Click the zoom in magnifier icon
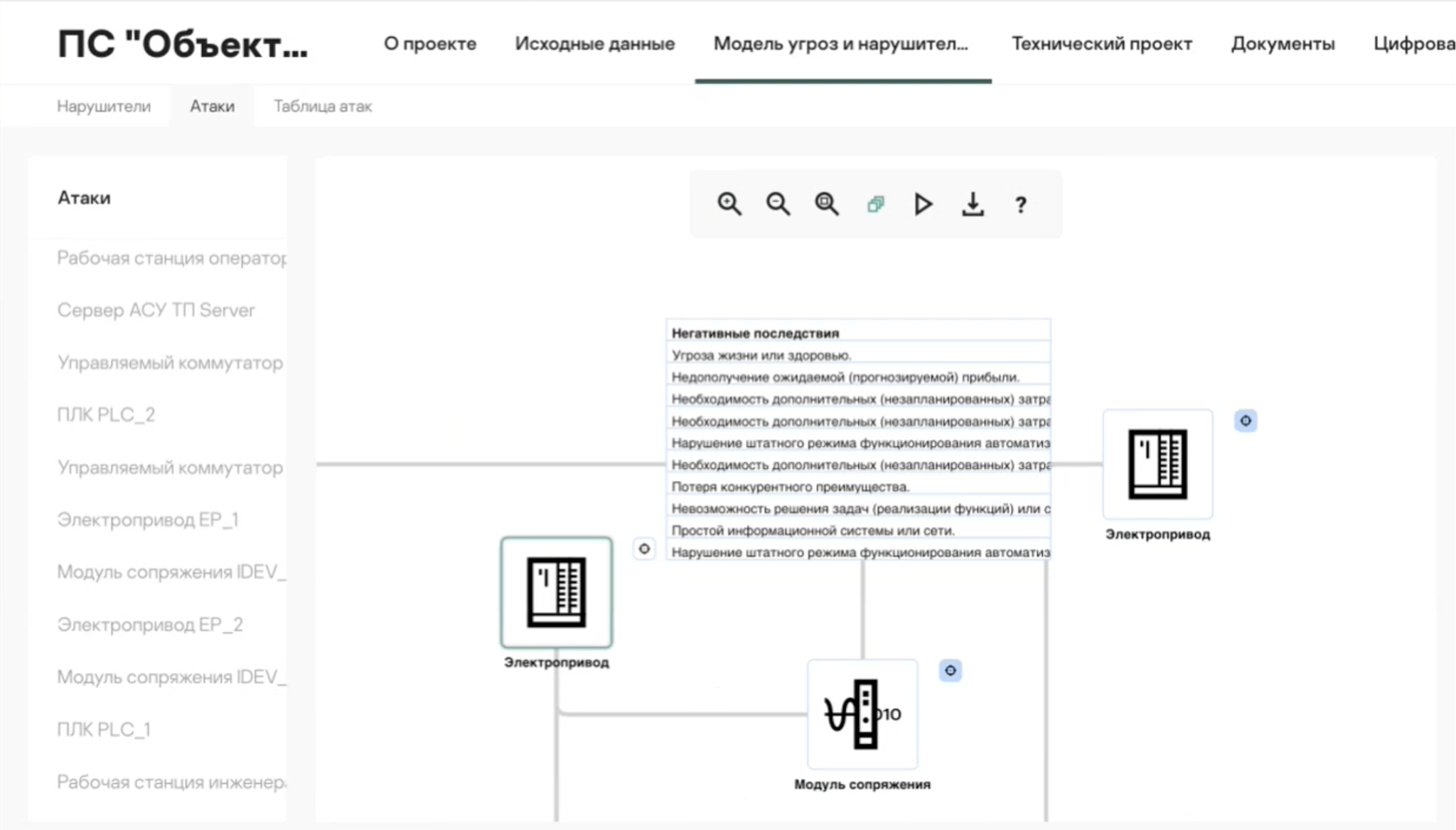 729,204
